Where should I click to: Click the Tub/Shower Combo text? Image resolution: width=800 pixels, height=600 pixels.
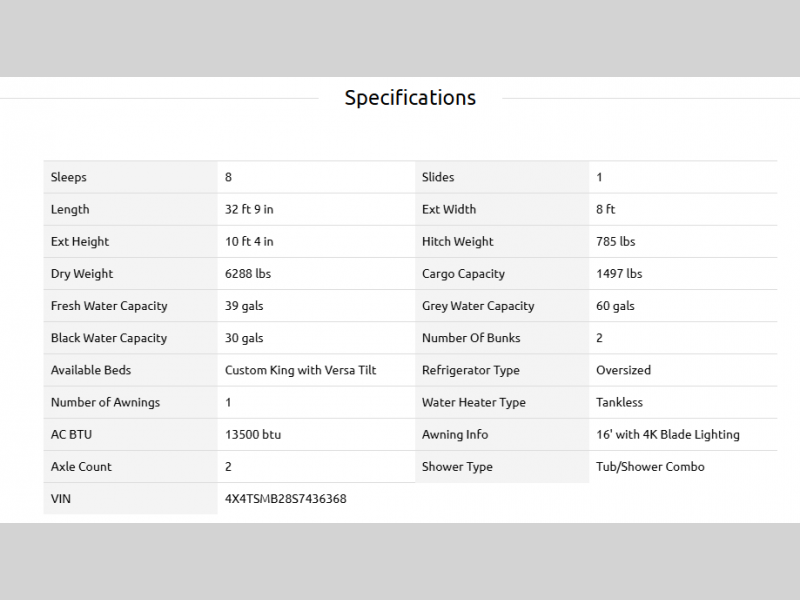(650, 467)
